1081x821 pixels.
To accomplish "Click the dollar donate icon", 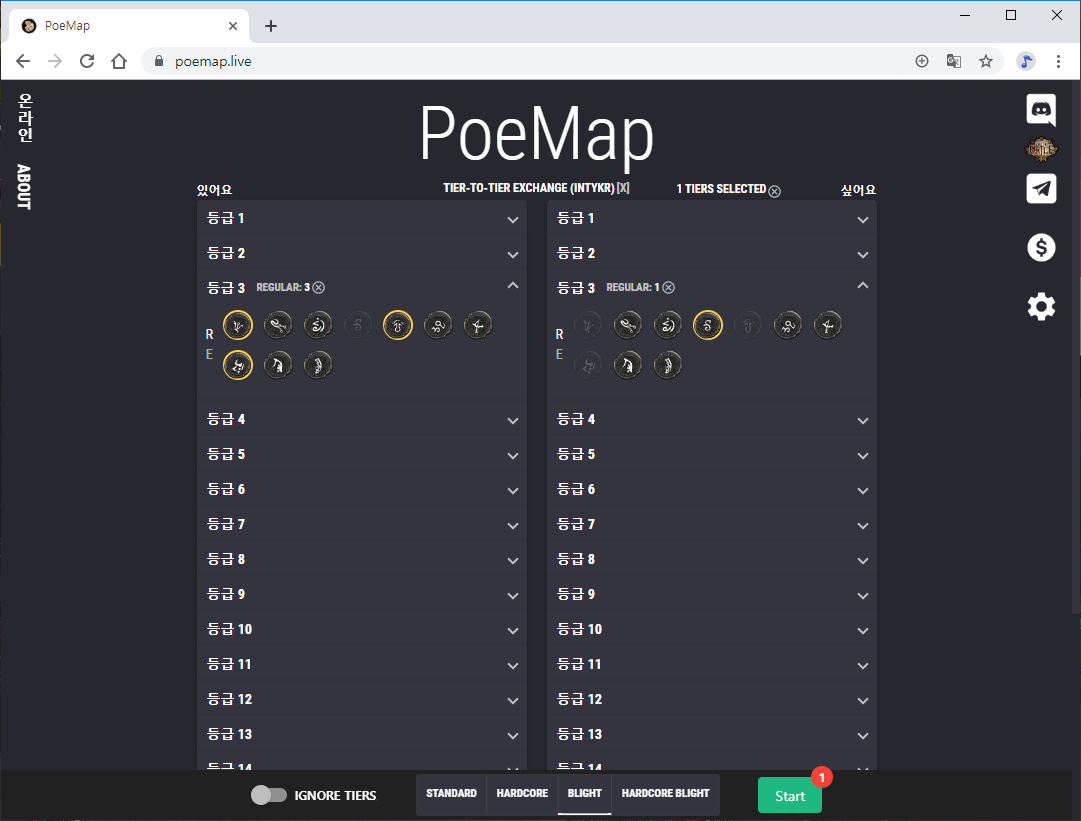I will click(1041, 247).
